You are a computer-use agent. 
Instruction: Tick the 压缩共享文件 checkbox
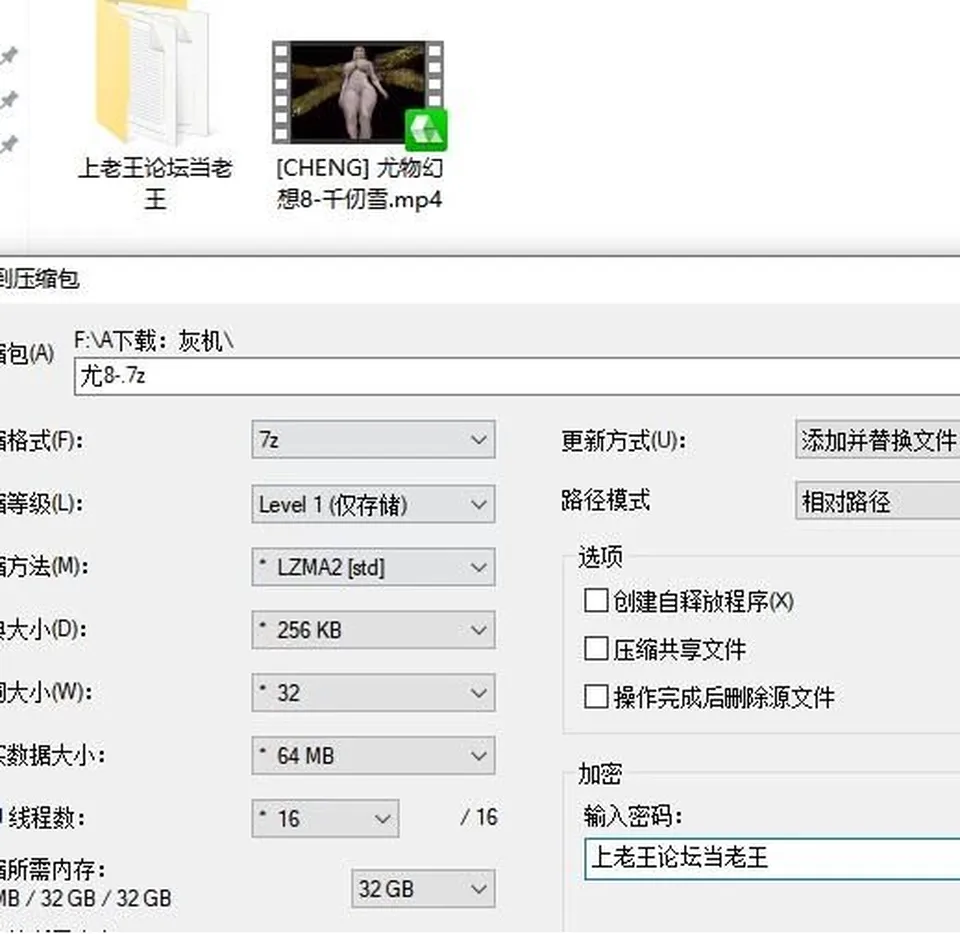(596, 649)
